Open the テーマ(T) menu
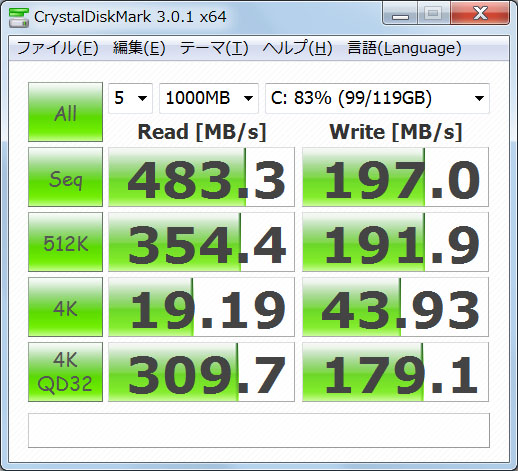 214,48
